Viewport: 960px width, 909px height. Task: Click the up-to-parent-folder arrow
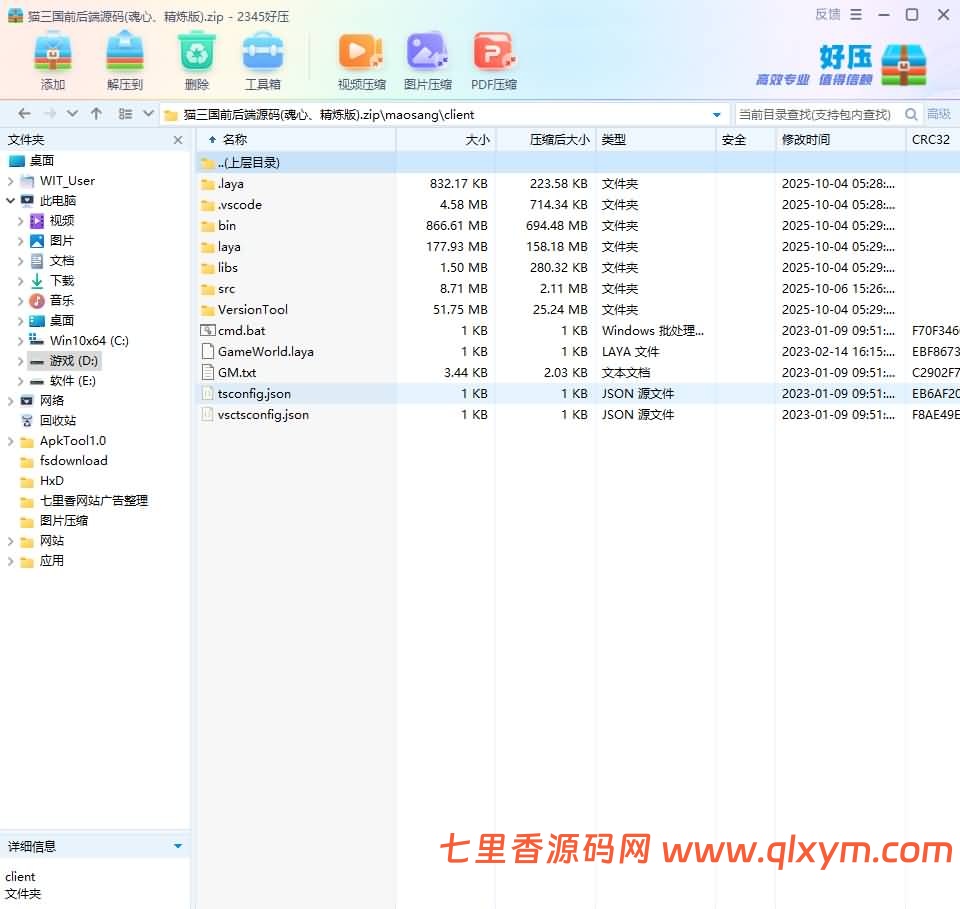[x=94, y=114]
